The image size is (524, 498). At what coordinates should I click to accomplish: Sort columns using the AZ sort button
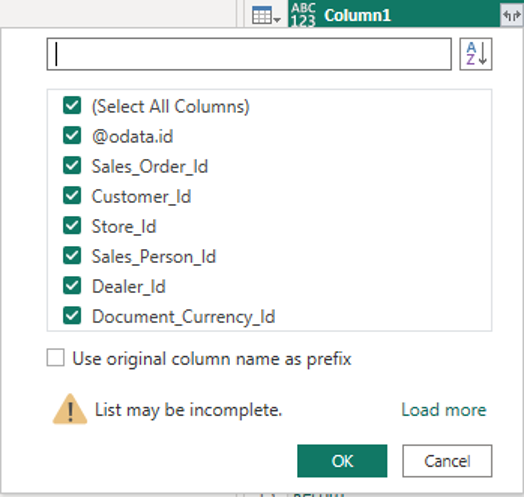point(476,54)
